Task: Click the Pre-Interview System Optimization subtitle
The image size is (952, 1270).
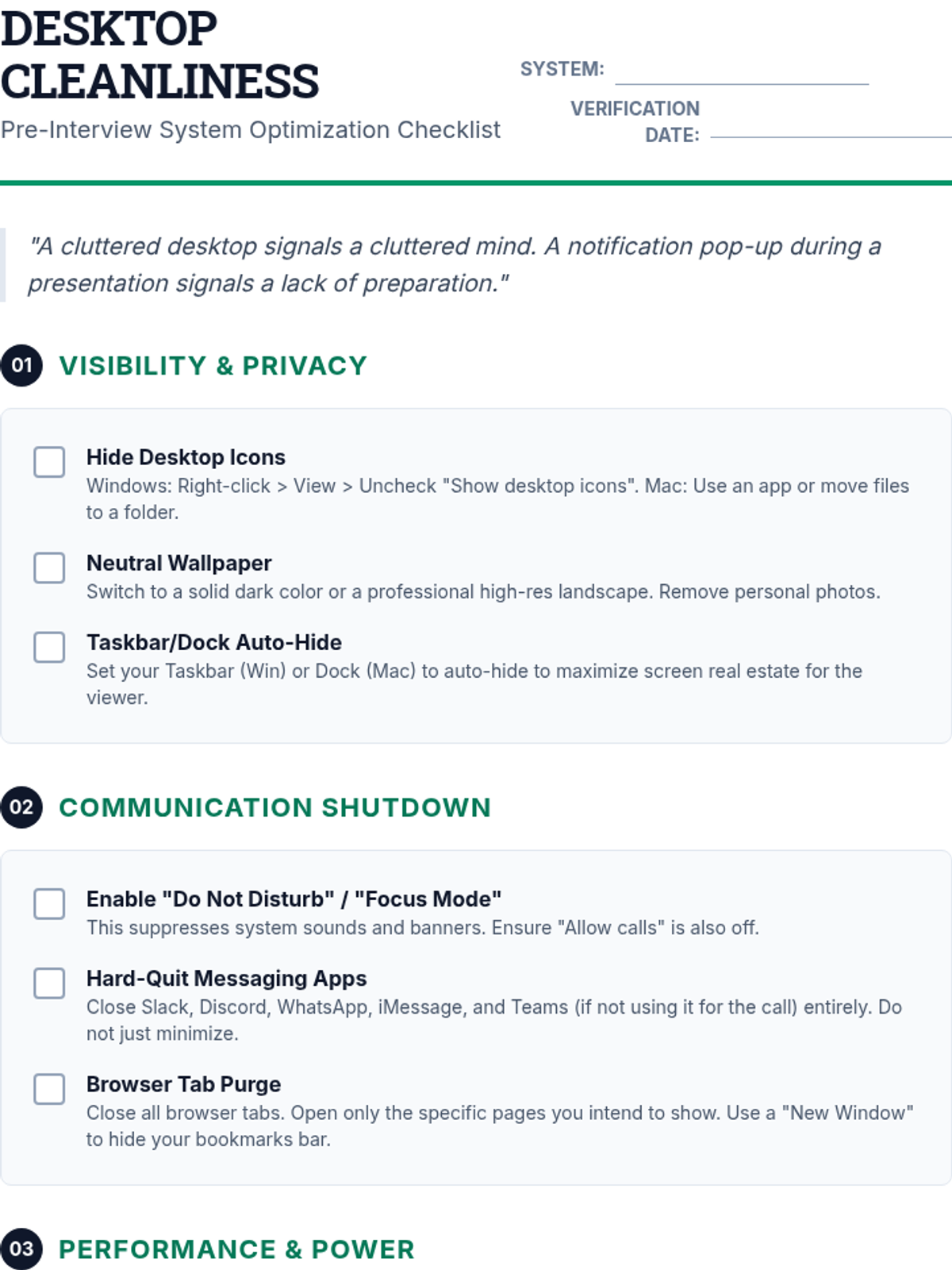Action: [x=250, y=129]
